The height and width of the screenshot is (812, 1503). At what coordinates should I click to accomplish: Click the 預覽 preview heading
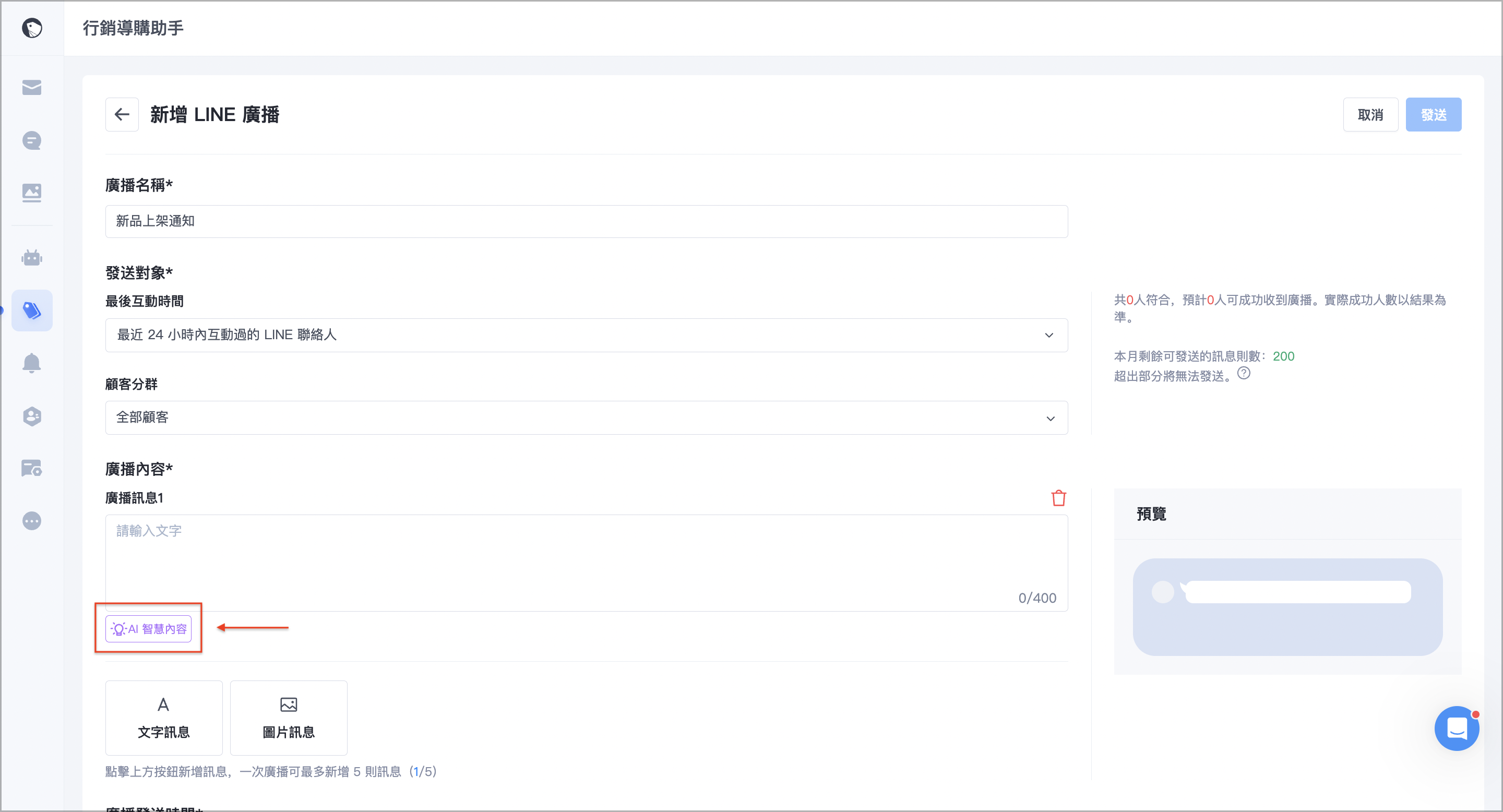tap(1151, 514)
